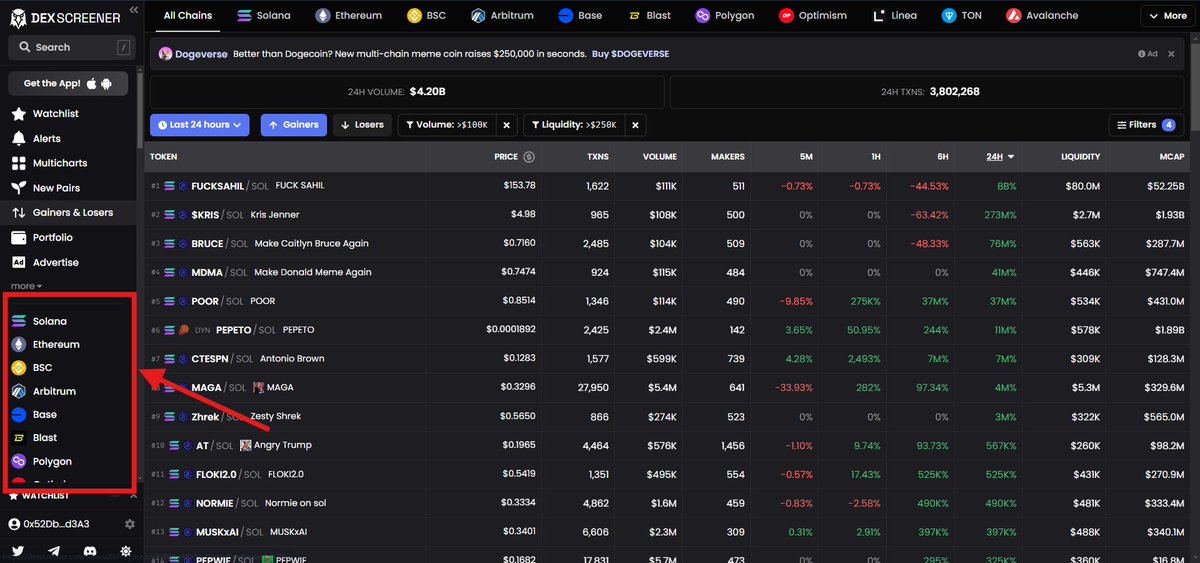This screenshot has height=563, width=1200.
Task: Remove the Volume filter with X
Action: pyautogui.click(x=506, y=125)
